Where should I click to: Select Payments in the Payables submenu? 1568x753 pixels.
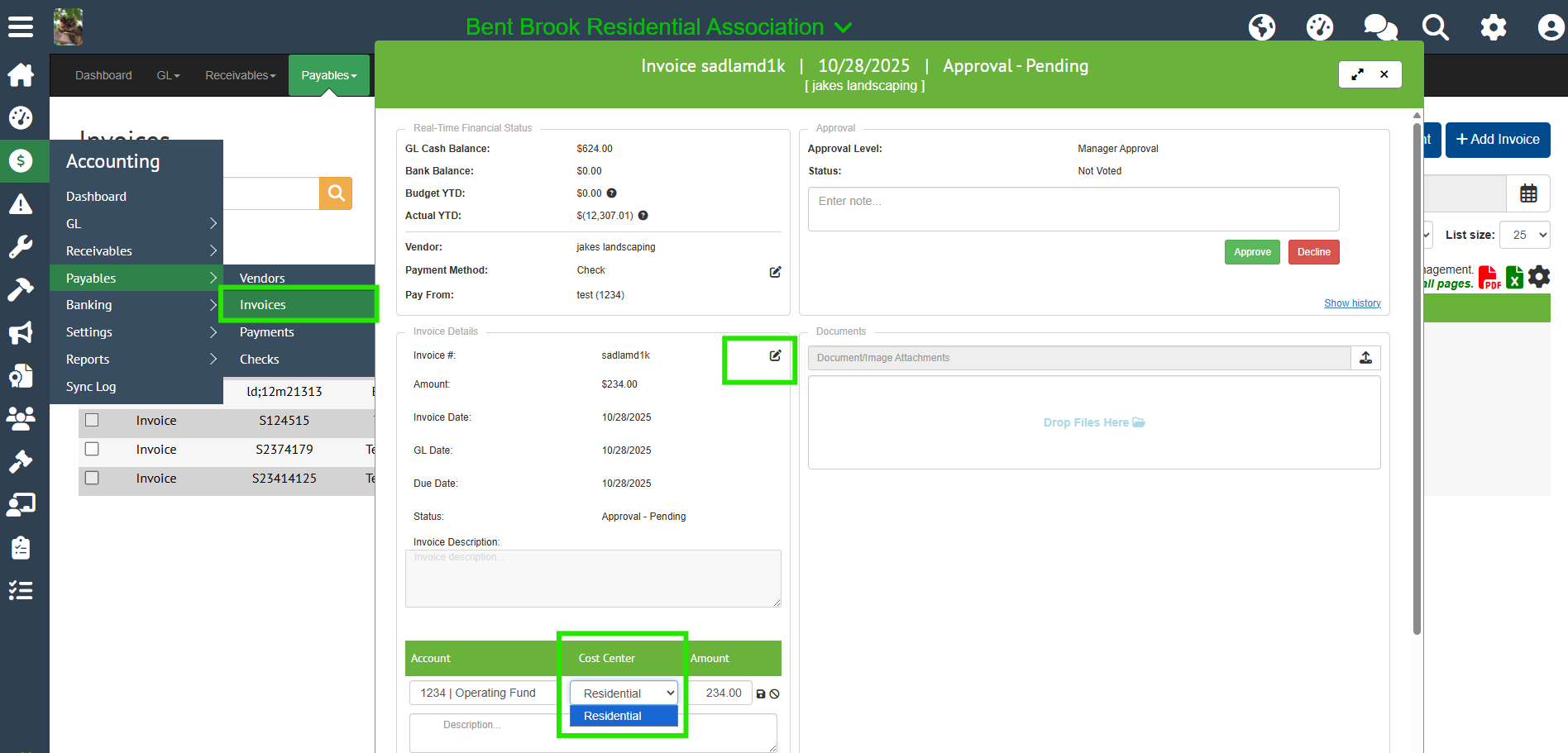[267, 332]
